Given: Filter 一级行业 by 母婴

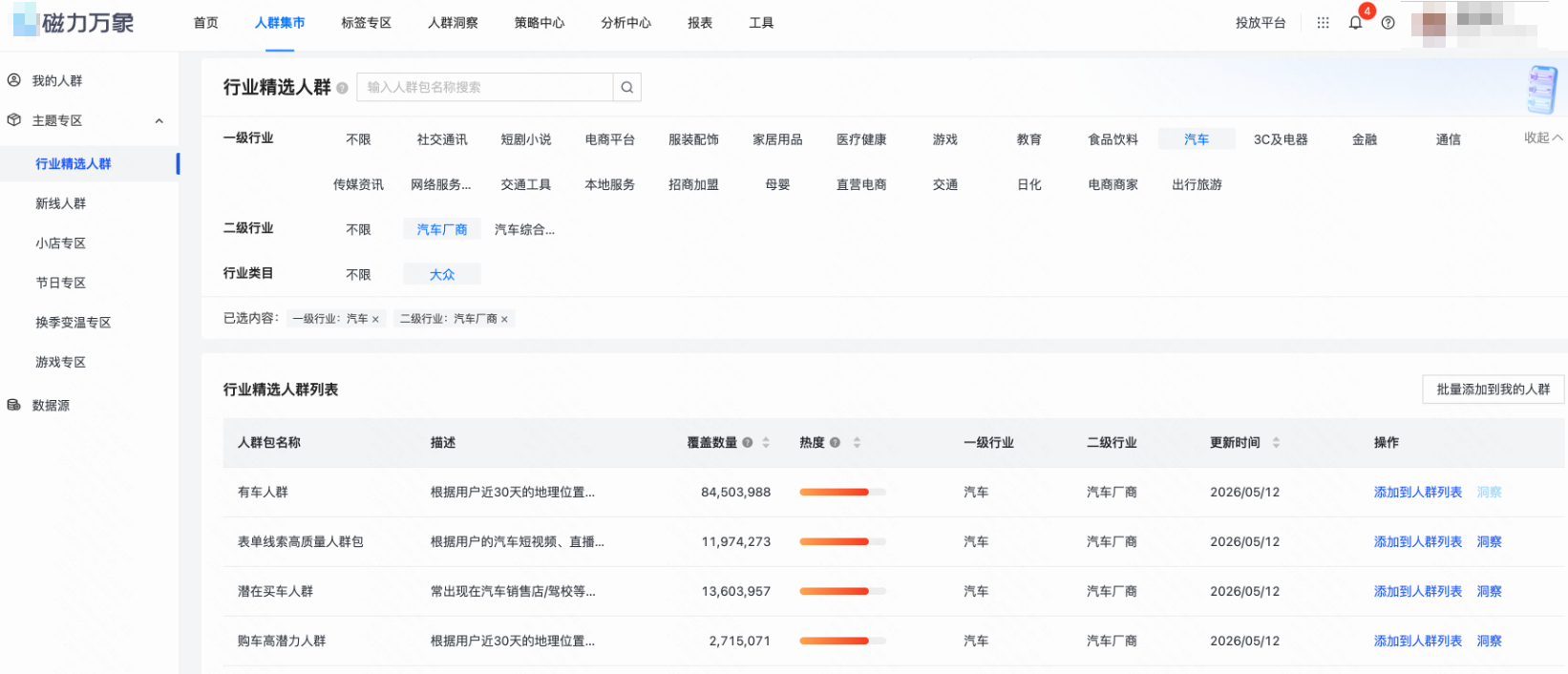Looking at the screenshot, I should [777, 184].
